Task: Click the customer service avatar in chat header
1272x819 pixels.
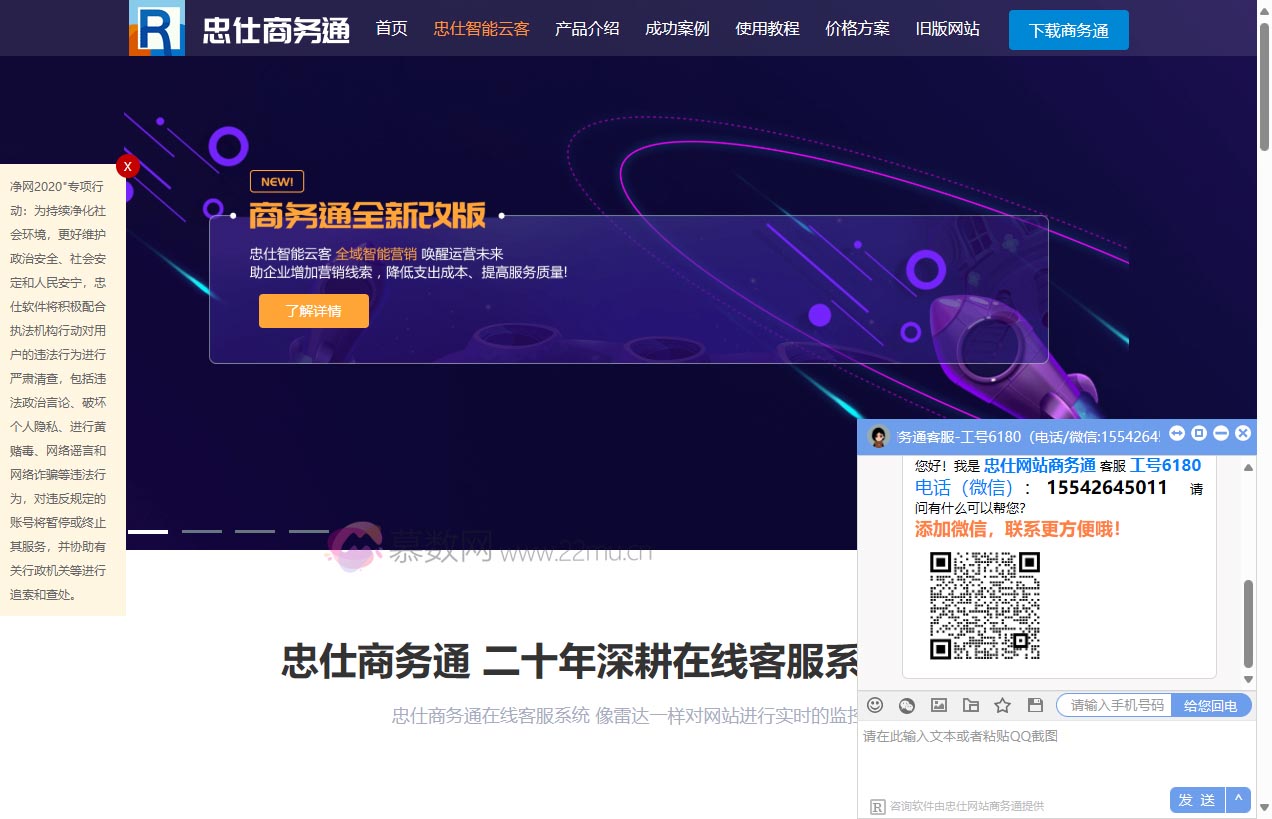Action: tap(878, 435)
